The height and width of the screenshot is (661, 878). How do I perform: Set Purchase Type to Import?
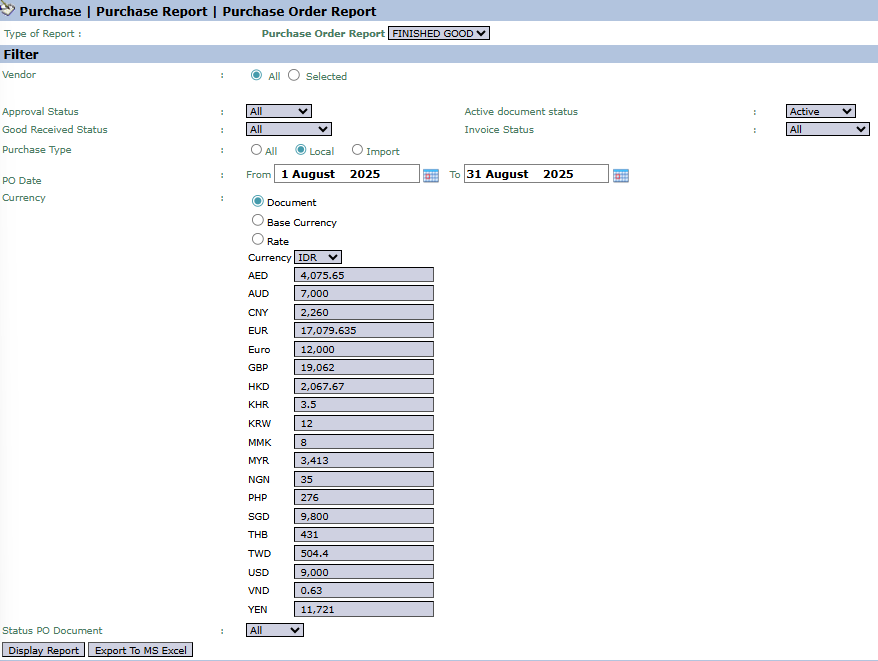pos(357,150)
